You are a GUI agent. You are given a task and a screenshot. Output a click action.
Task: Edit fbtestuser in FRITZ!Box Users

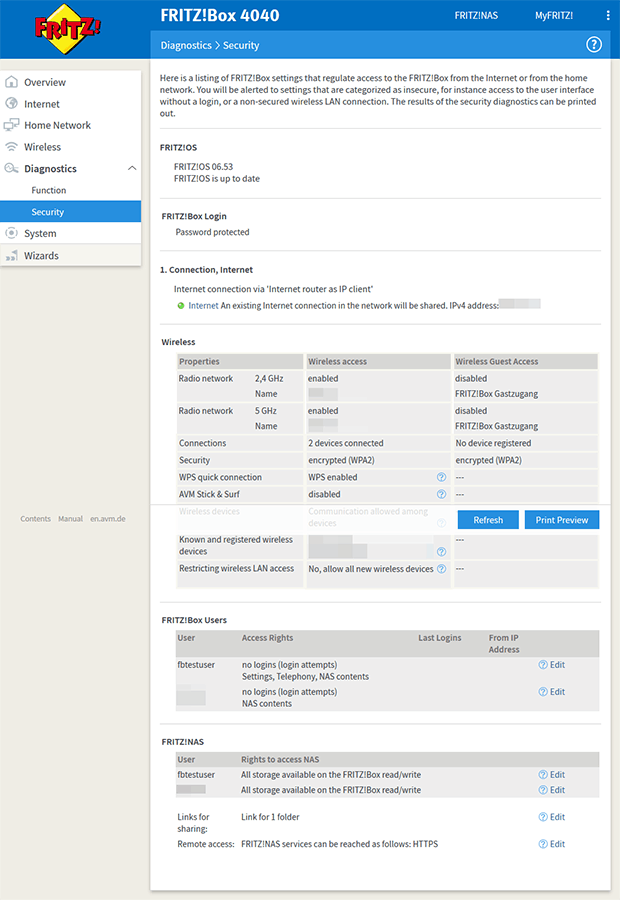[557, 665]
